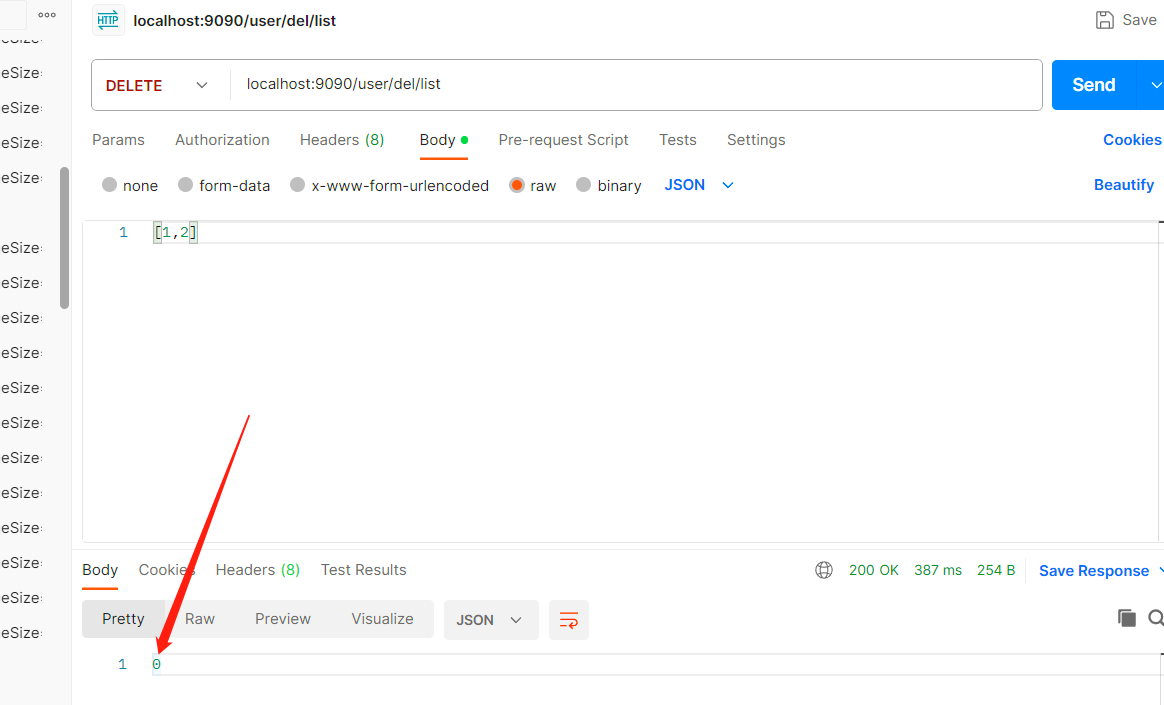This screenshot has height=705, width=1164.
Task: Switch to the Headers (8) request tab
Action: point(342,140)
